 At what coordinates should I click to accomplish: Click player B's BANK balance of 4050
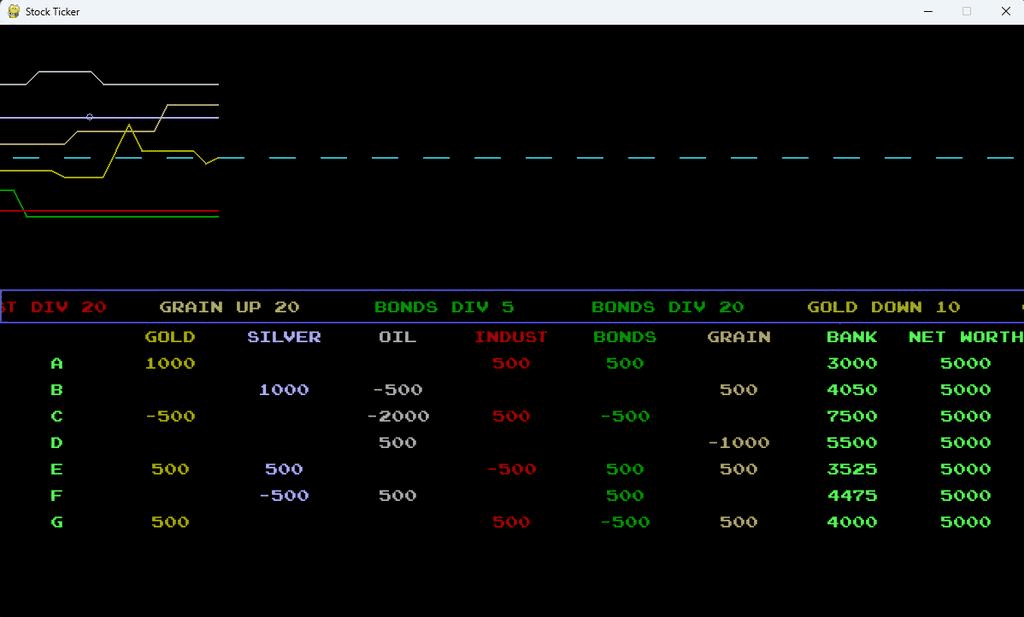pyautogui.click(x=852, y=390)
